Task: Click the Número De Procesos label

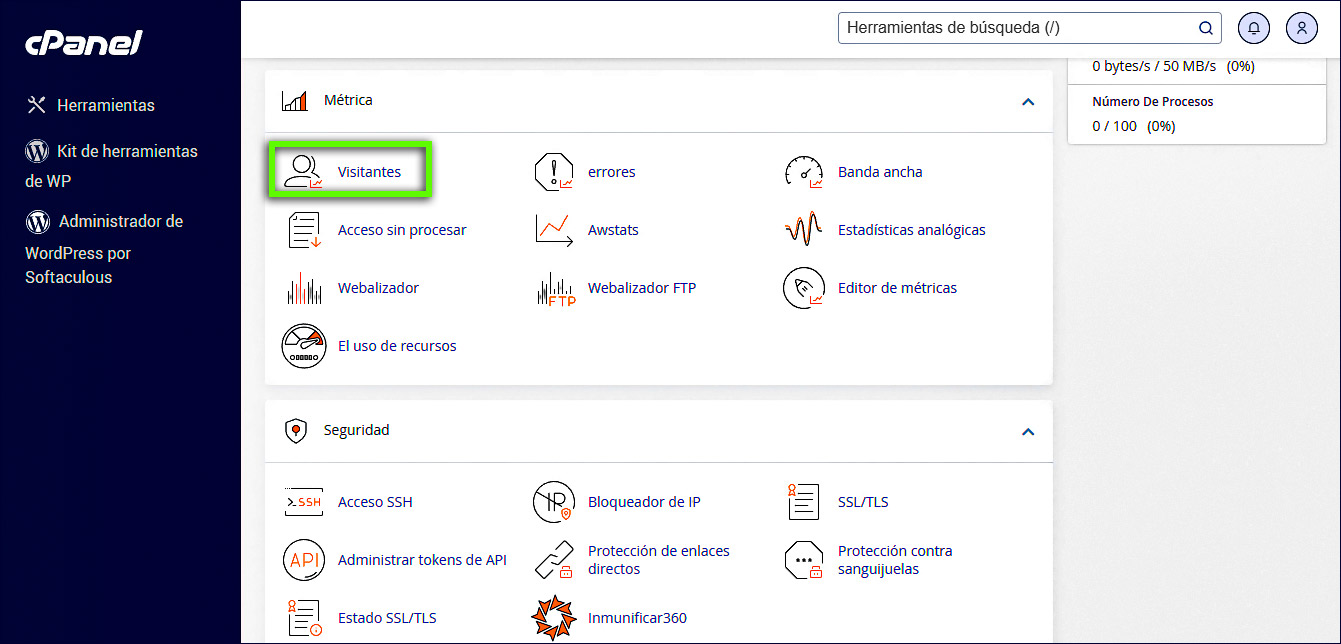Action: (1153, 102)
